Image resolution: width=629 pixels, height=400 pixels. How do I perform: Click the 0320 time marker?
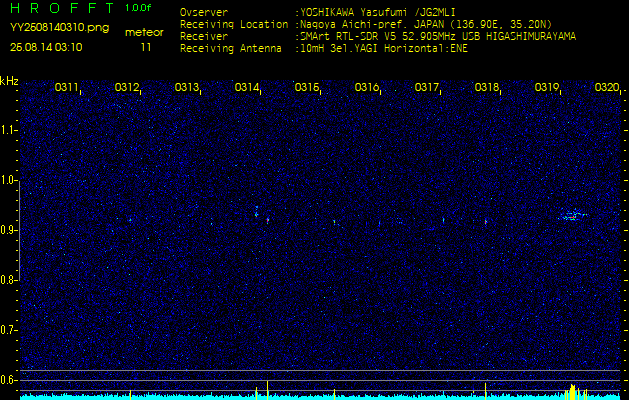point(607,87)
